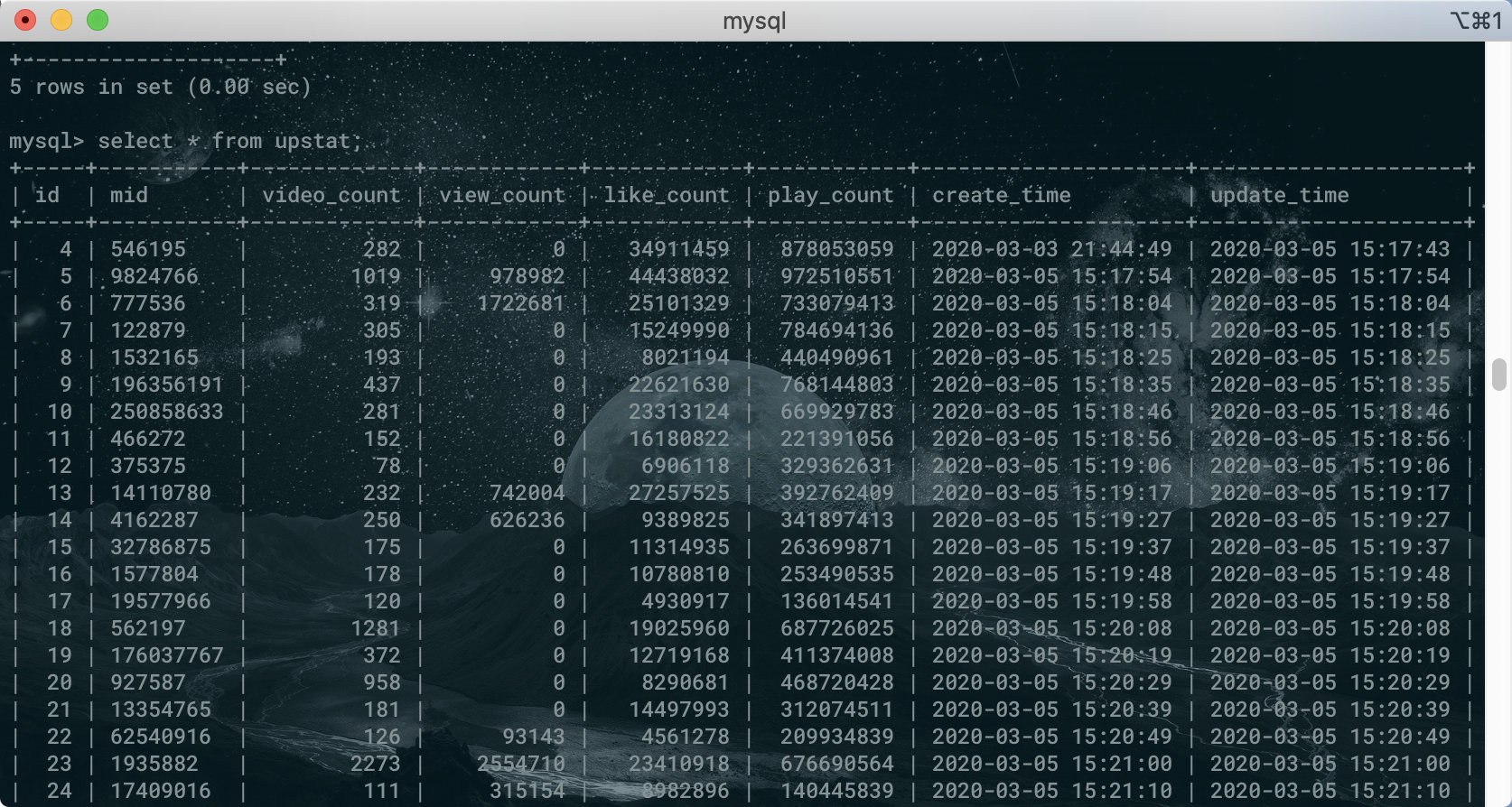The image size is (1512, 807).
Task: Click update_time '2020-03-05 15:17:43'
Action: (x=1330, y=250)
